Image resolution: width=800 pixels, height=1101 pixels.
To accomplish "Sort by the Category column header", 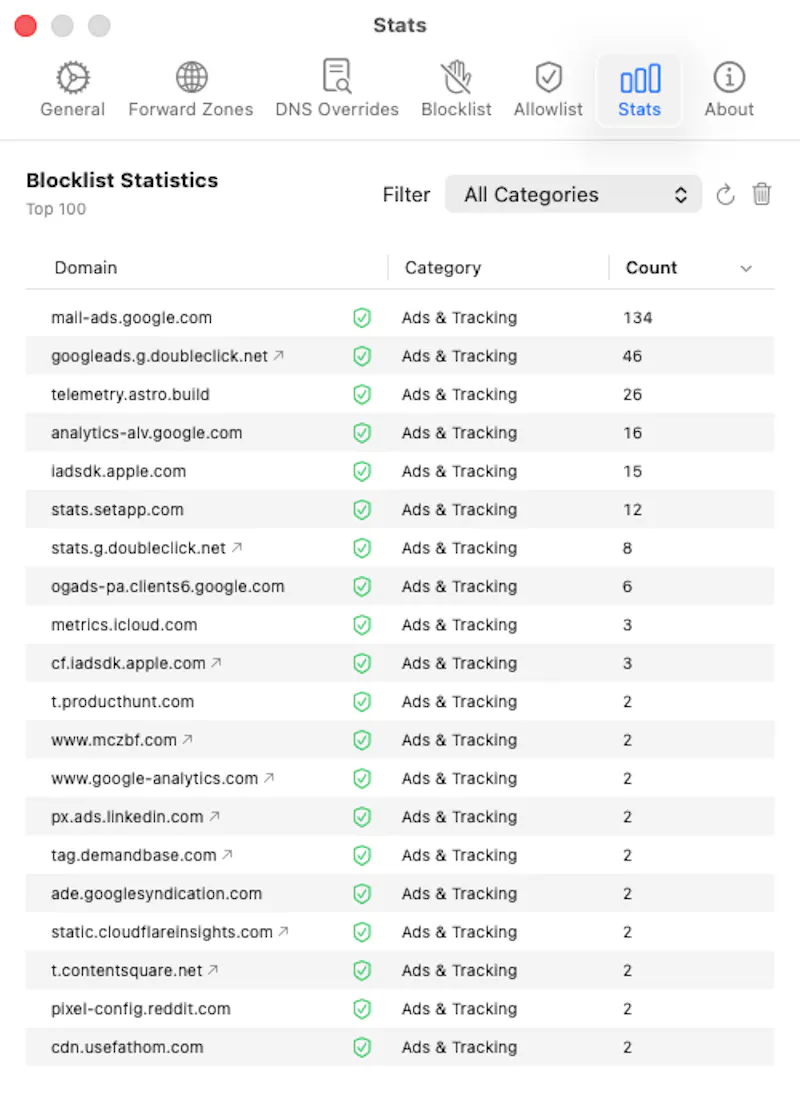I will click(442, 268).
